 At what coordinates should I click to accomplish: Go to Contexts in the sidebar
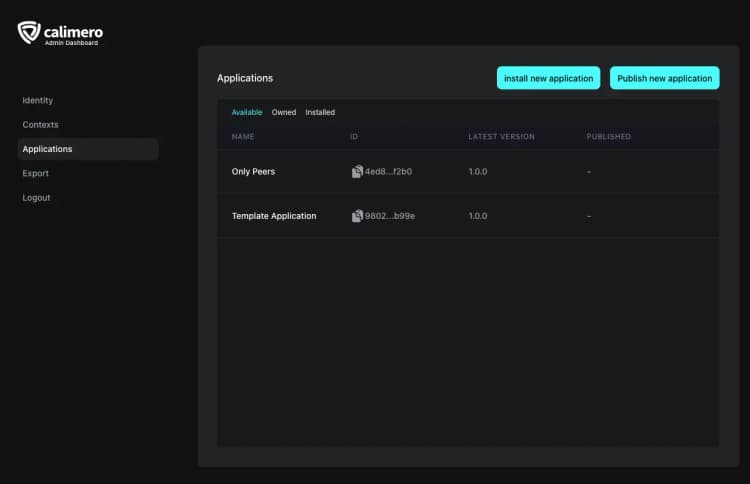tap(40, 125)
